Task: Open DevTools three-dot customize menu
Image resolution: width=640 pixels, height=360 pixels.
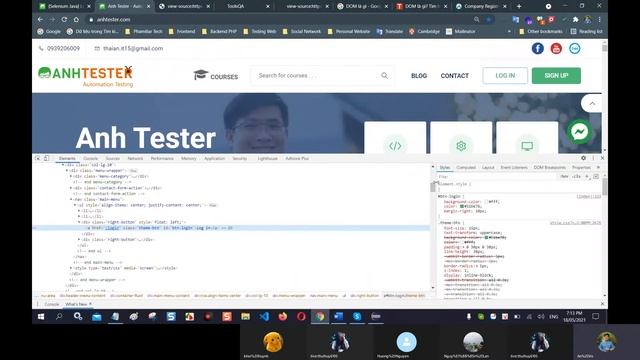Action: tap(593, 158)
